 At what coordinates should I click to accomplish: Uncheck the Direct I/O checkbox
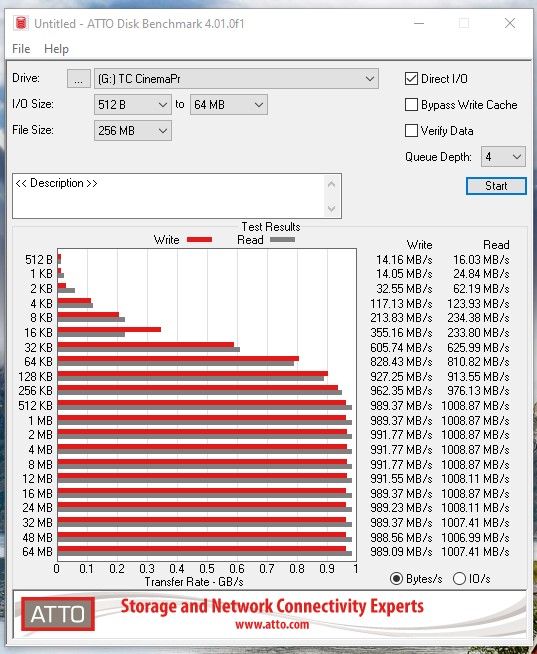411,78
